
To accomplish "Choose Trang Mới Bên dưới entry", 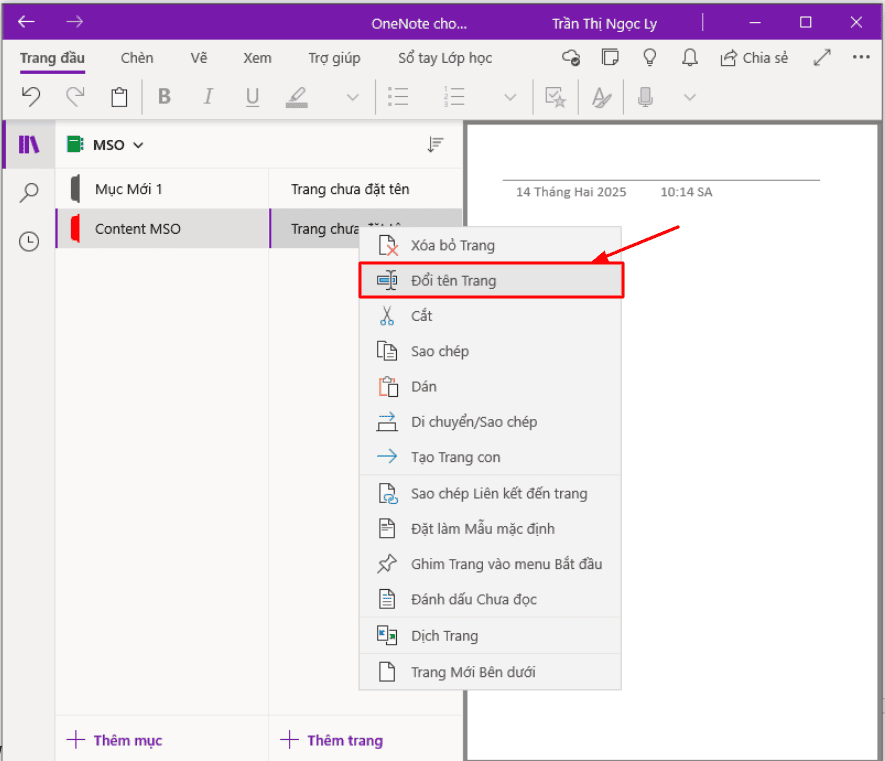I will tap(490, 672).
